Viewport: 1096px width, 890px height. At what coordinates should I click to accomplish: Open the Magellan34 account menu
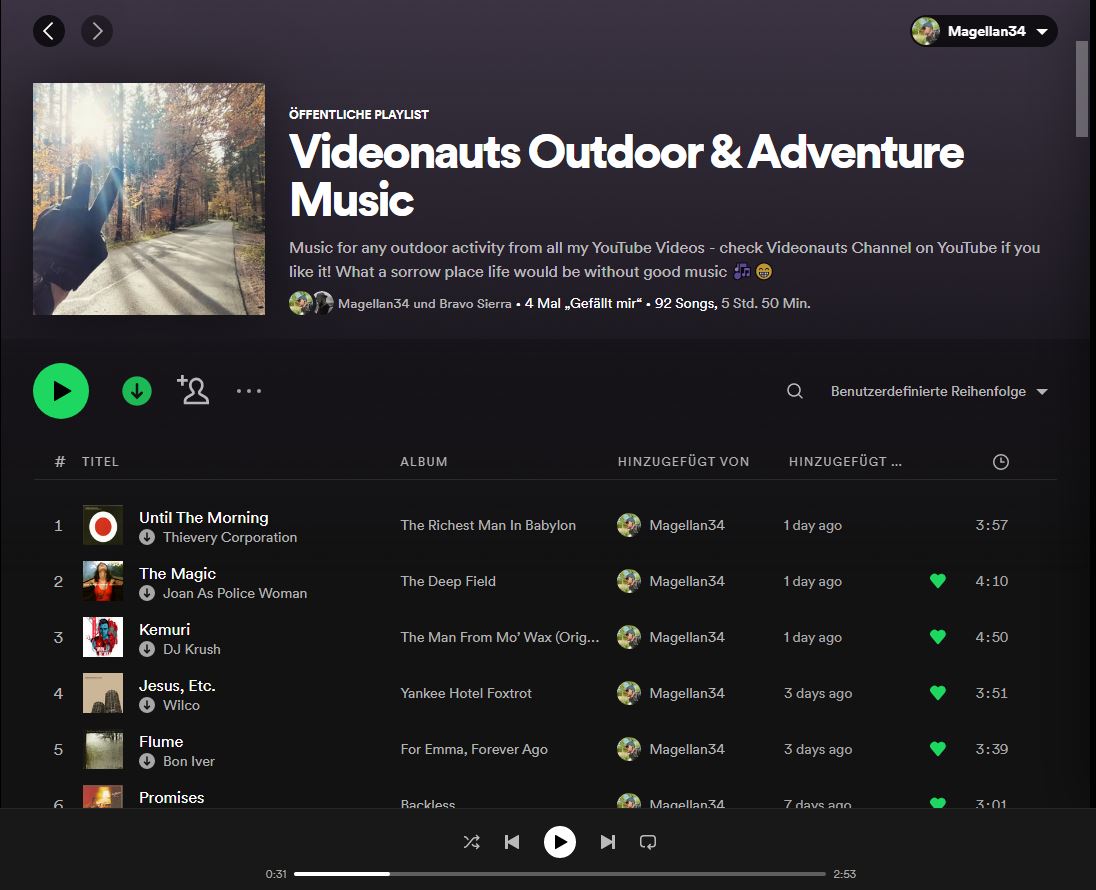983,31
